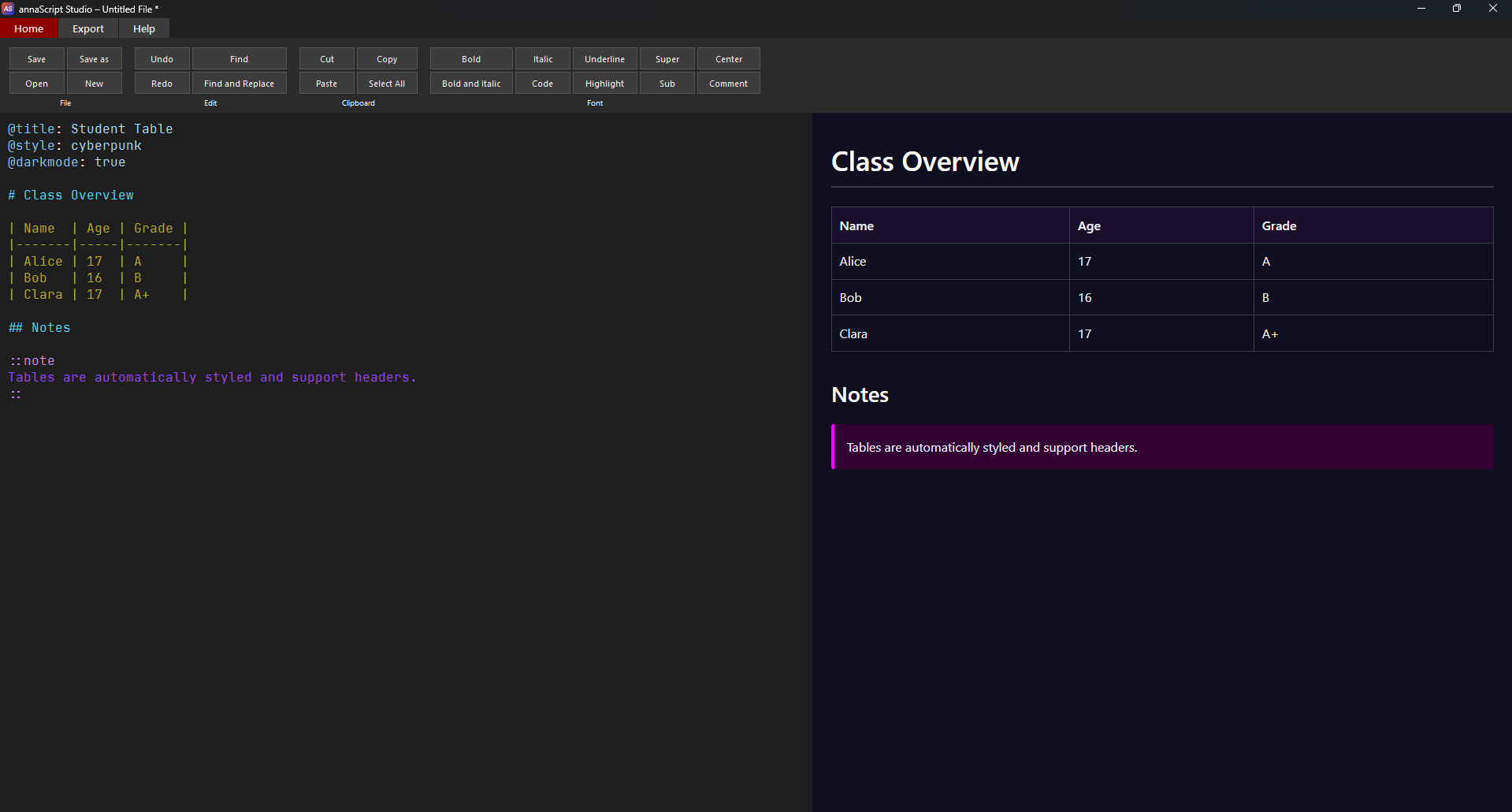Image resolution: width=1512 pixels, height=812 pixels.
Task: Apply Italic formatting
Action: [x=543, y=59]
